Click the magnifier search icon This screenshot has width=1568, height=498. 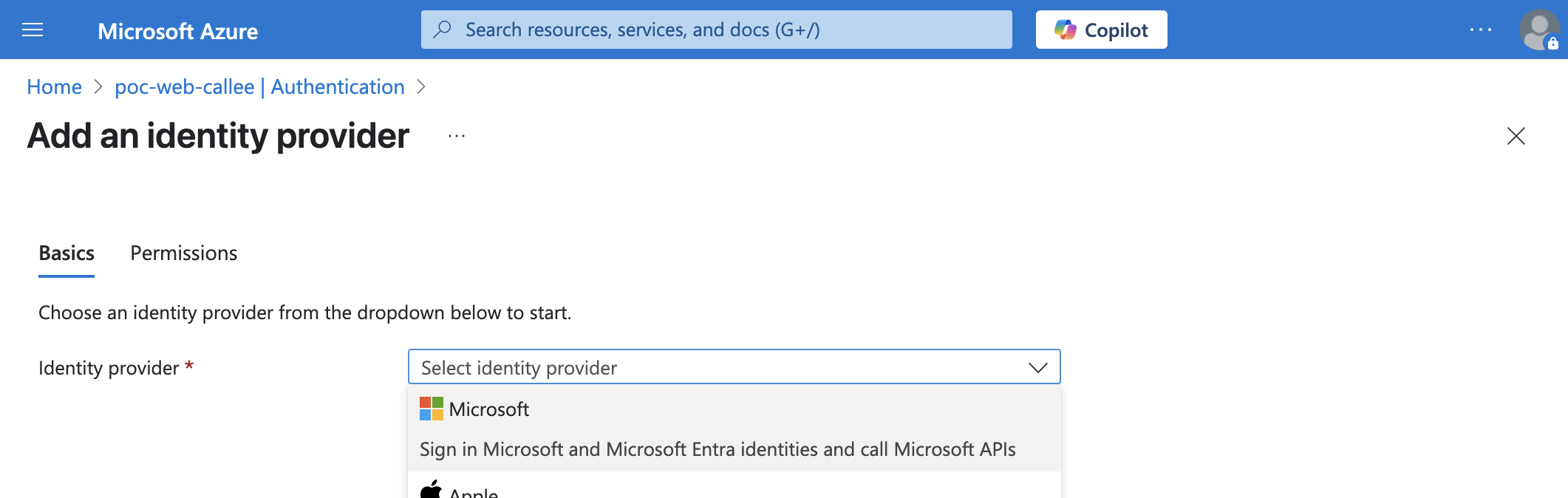442,30
